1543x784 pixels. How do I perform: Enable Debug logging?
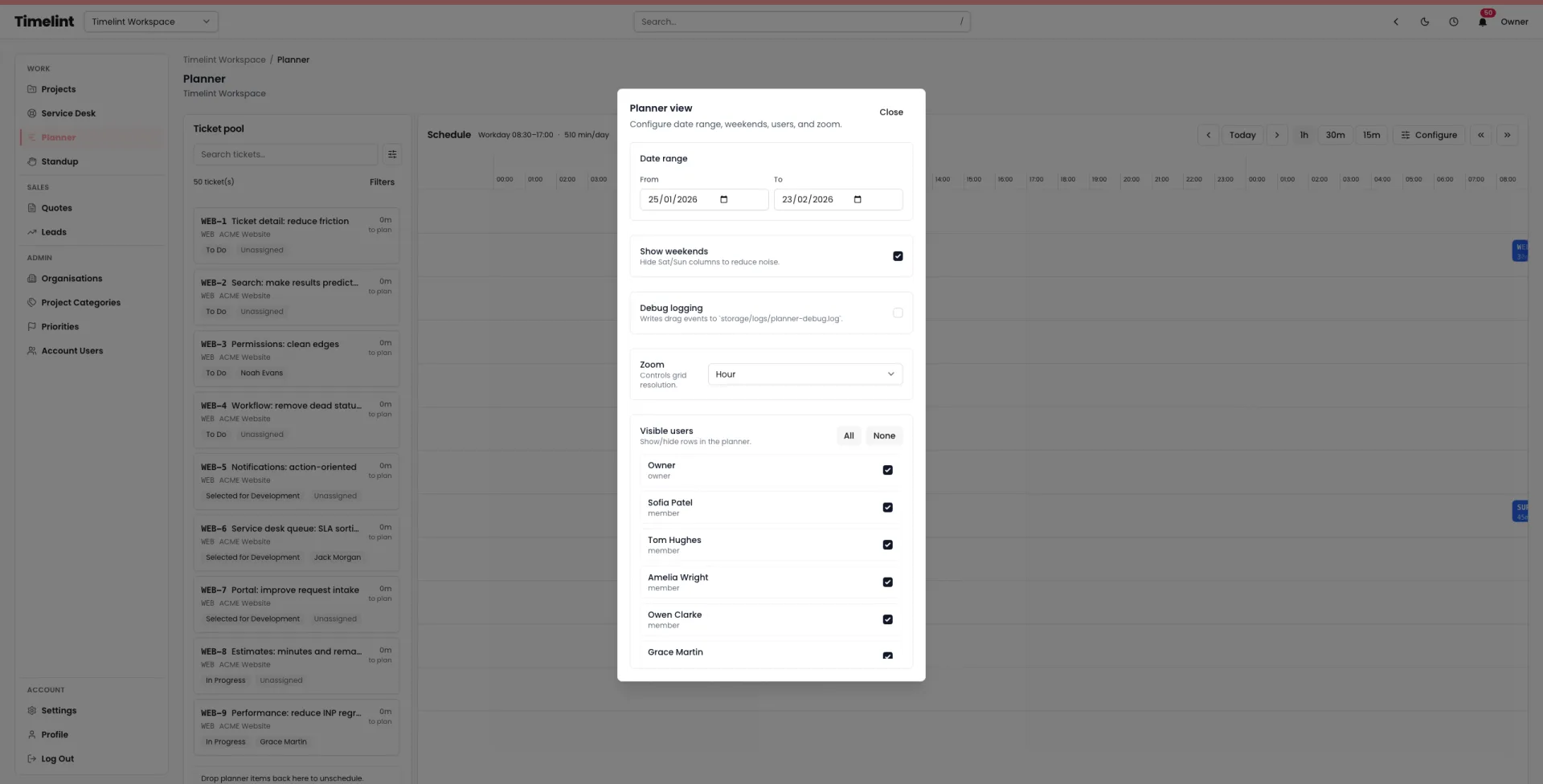(898, 312)
